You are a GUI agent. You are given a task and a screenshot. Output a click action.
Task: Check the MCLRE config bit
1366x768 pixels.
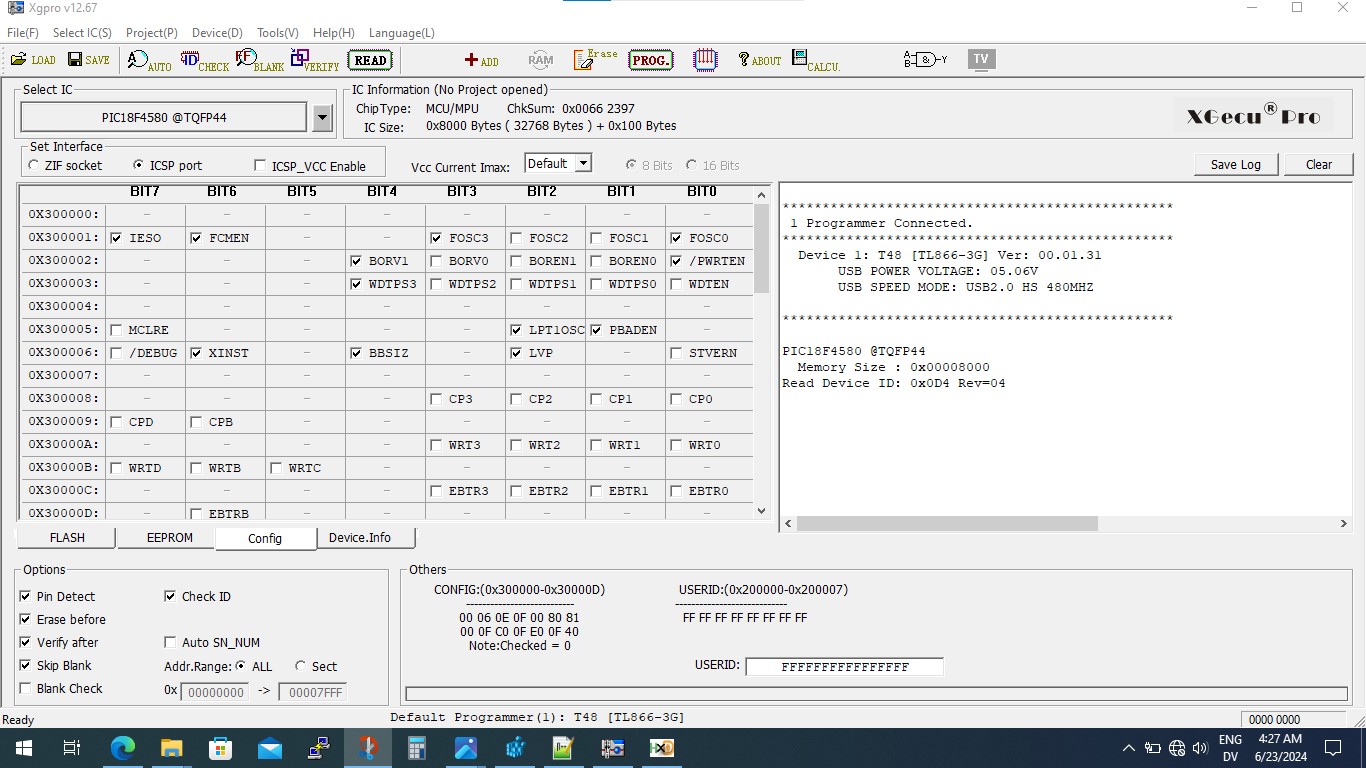click(x=117, y=330)
